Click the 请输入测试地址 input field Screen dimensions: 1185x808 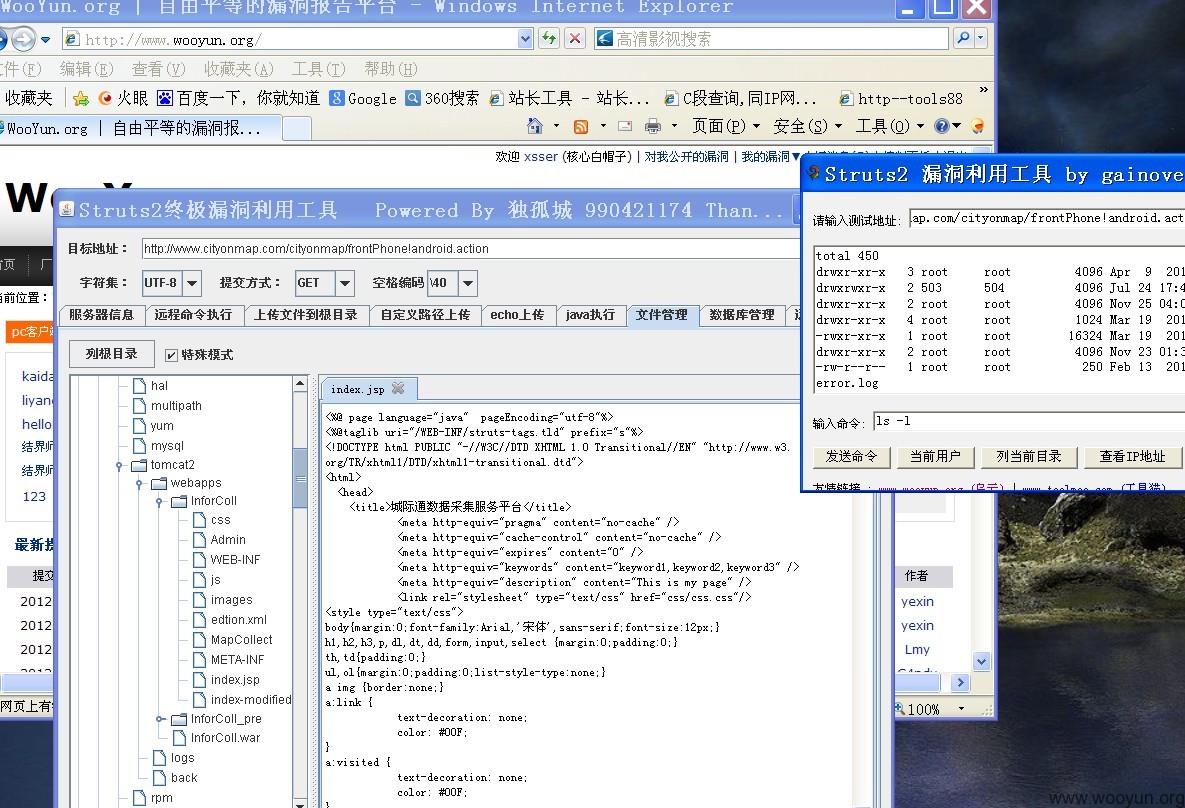coord(1047,218)
